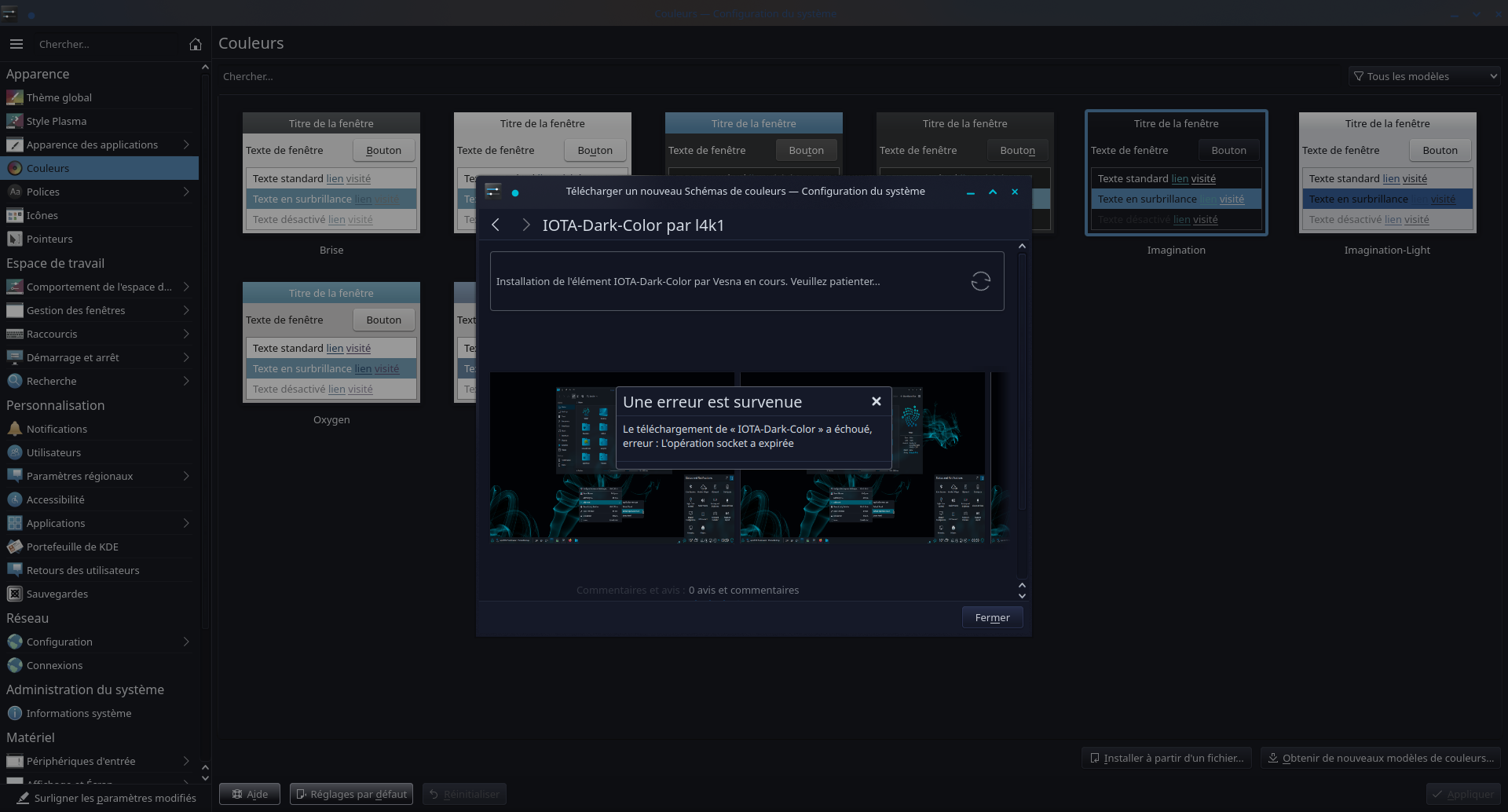Select Thème global in sidebar
The height and width of the screenshot is (812, 1508).
(59, 97)
